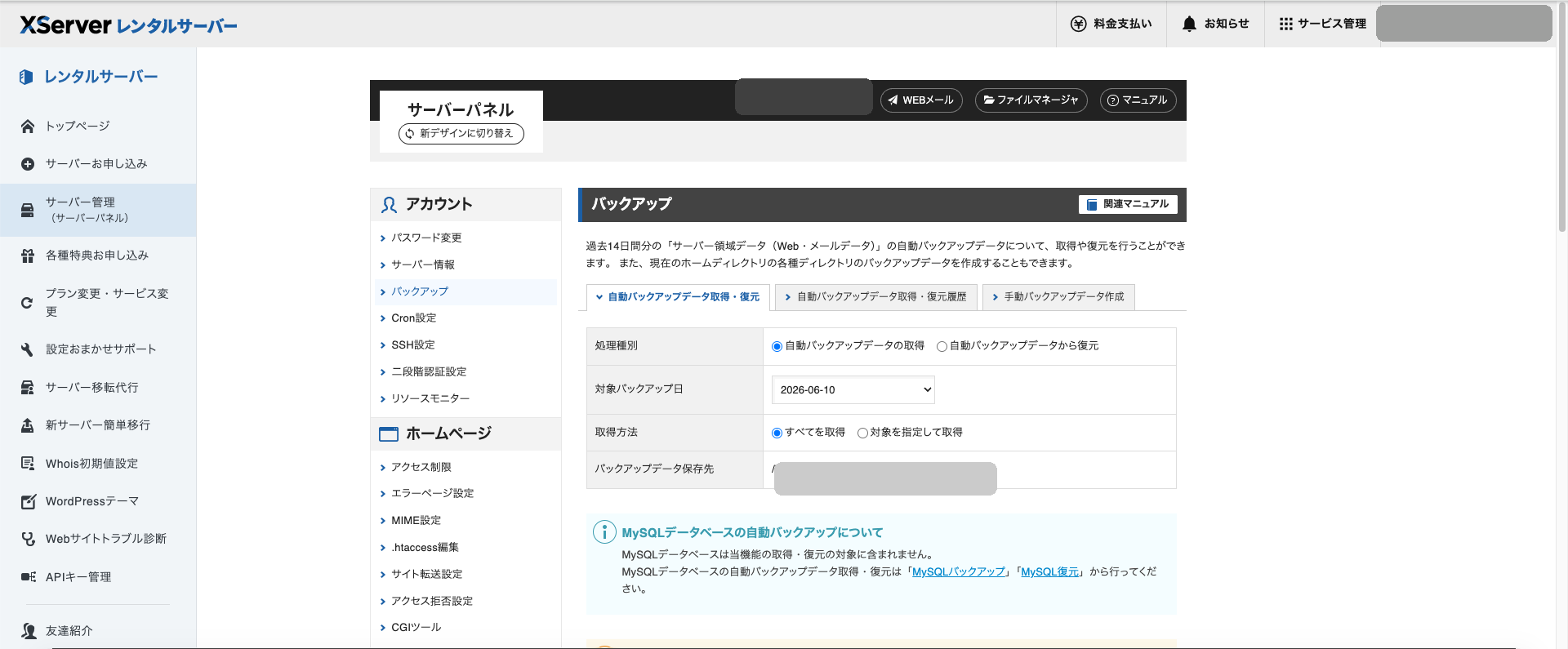Click the bell icon for お知らせ
1568x649 pixels.
(x=1189, y=24)
